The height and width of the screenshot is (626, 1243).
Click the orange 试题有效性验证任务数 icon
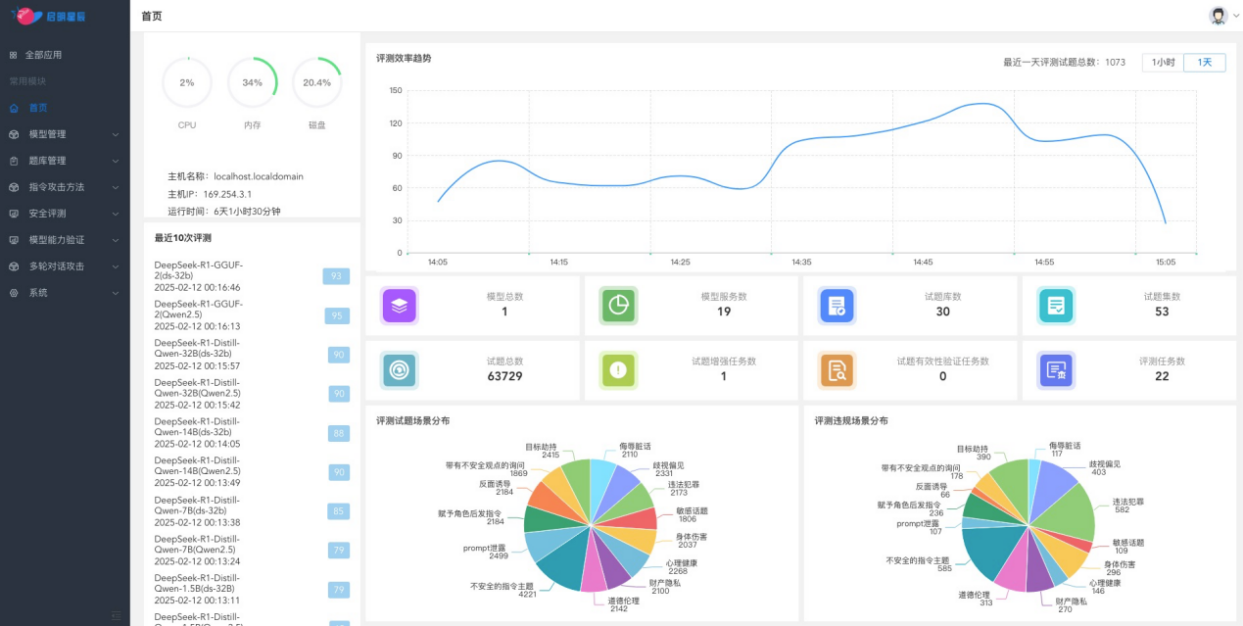[x=836, y=370]
